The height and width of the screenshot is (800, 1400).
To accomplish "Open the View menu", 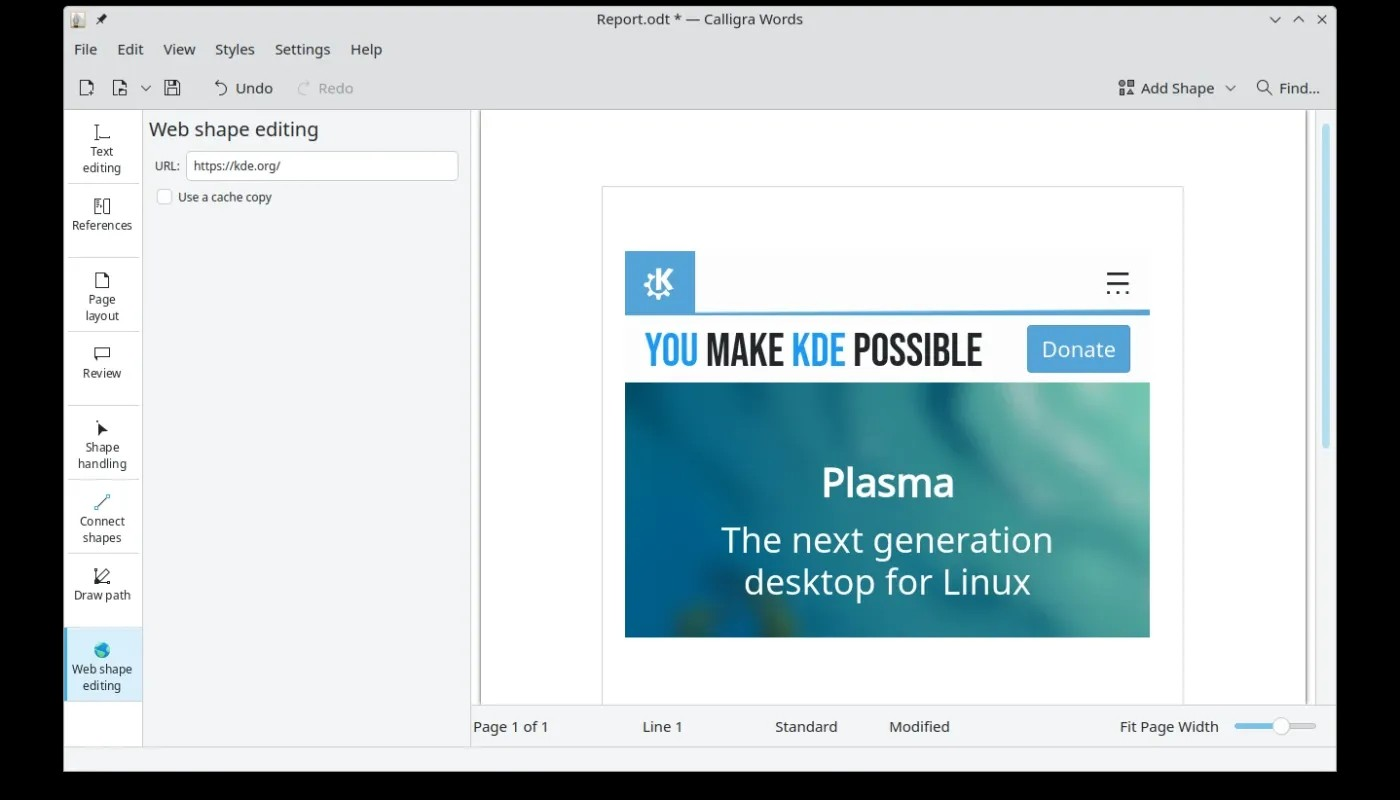I will pyautogui.click(x=179, y=49).
